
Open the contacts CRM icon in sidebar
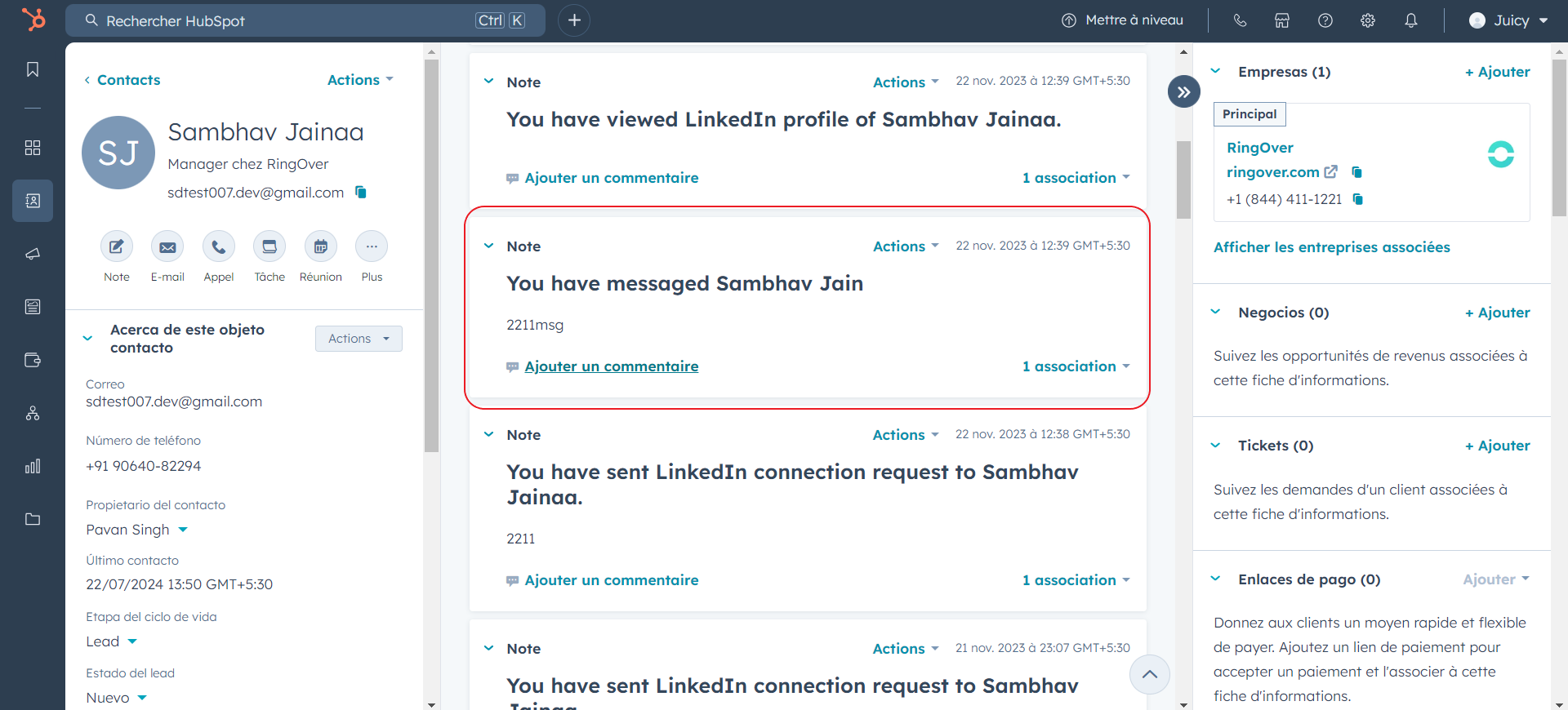(x=33, y=201)
